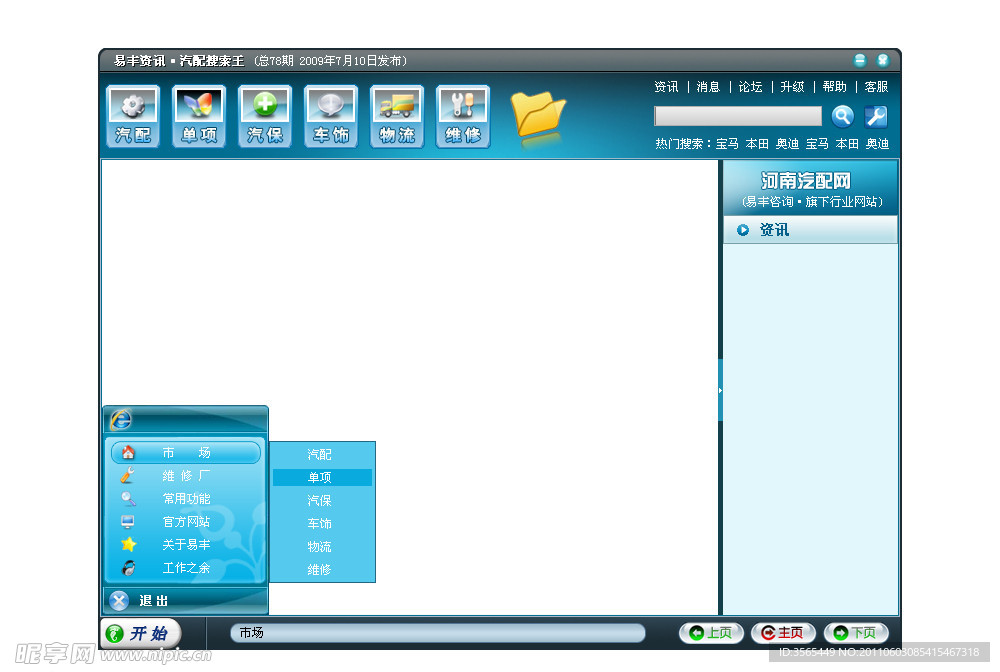Click the 市场 status bar field
Viewport: 1000px width, 672px height.
pyautogui.click(x=438, y=632)
